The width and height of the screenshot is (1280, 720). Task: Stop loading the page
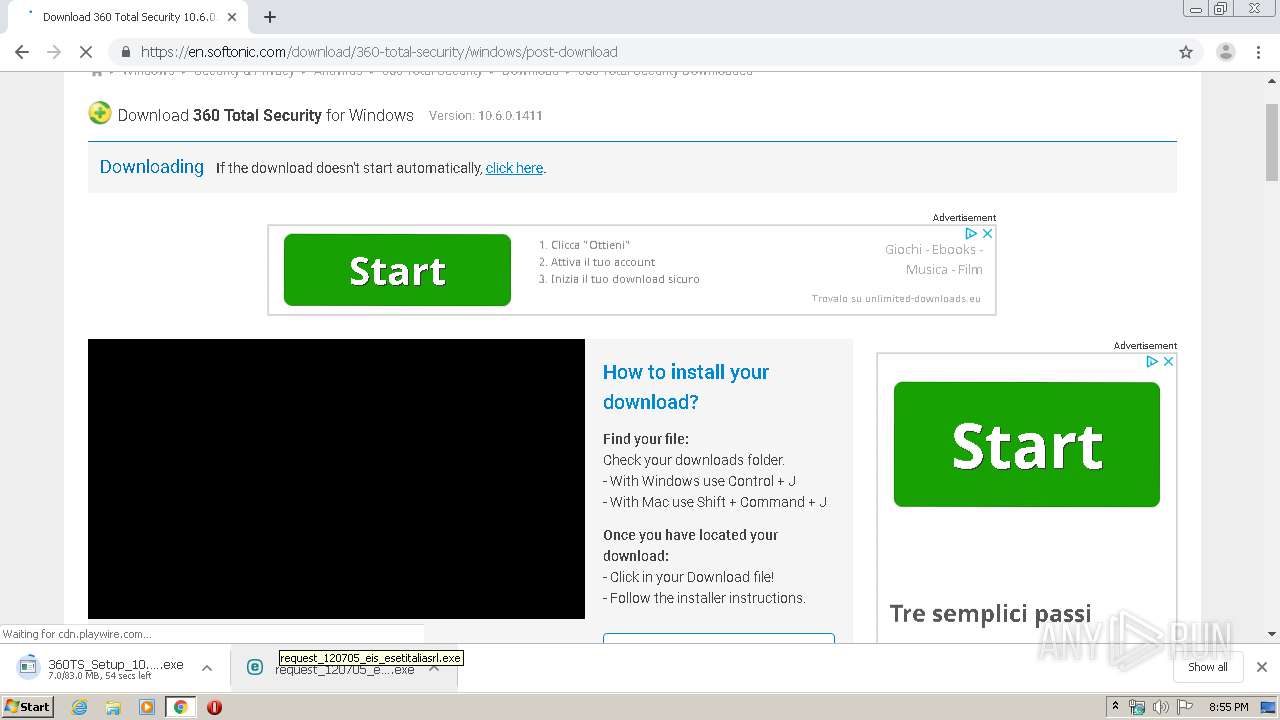tap(86, 52)
